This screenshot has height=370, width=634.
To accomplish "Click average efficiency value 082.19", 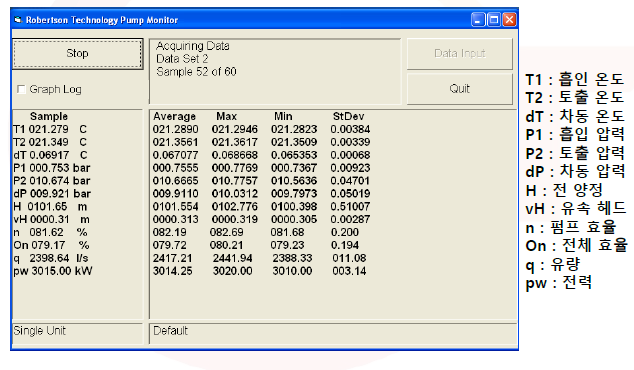I will tap(170, 233).
